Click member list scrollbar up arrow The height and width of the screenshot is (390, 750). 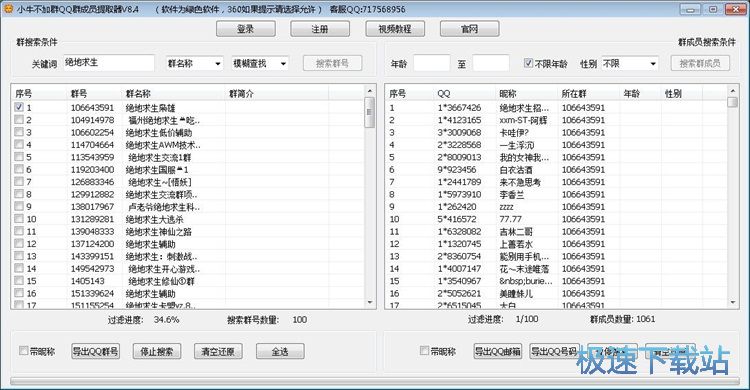732,90
